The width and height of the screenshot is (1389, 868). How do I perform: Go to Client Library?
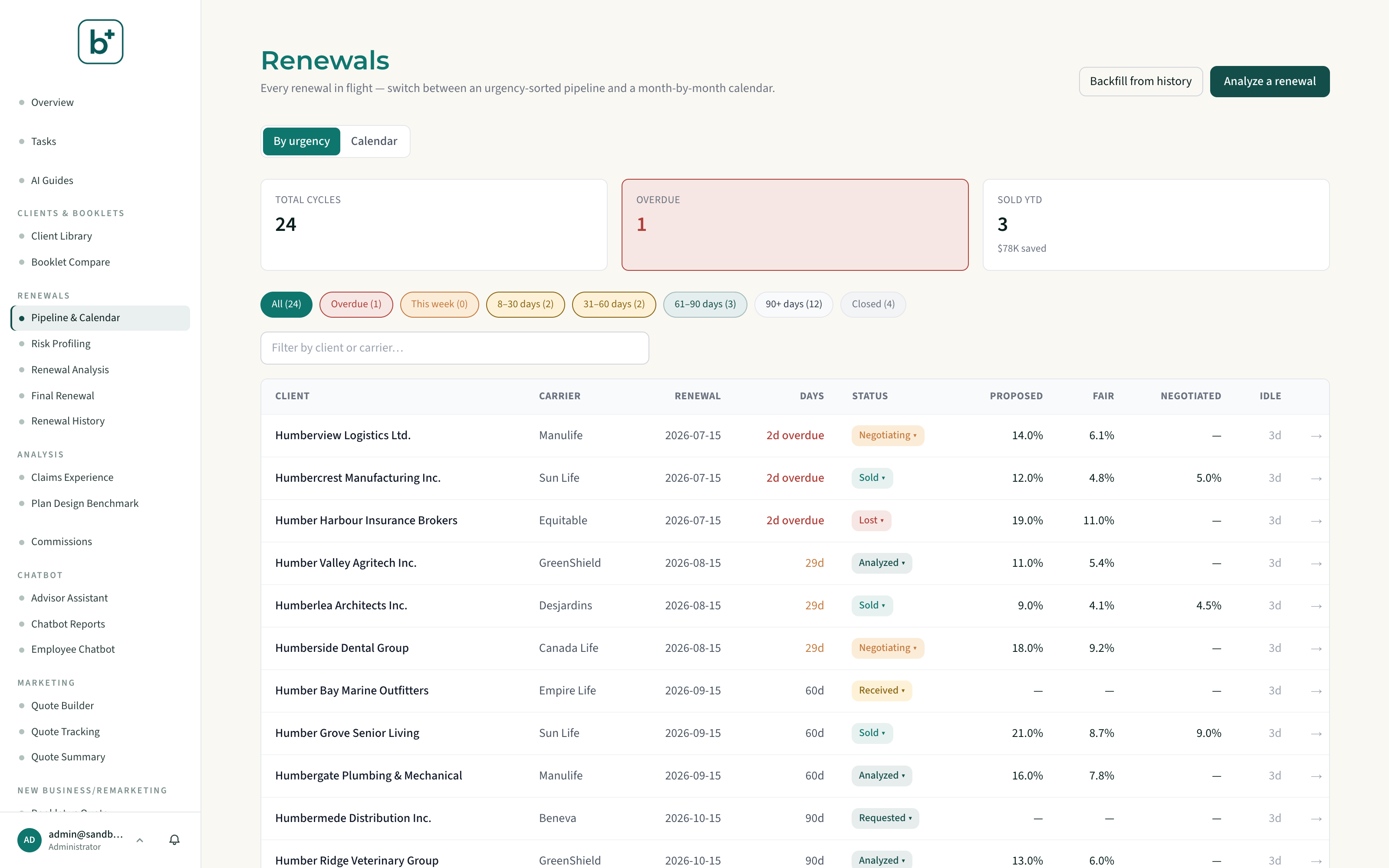pos(61,236)
